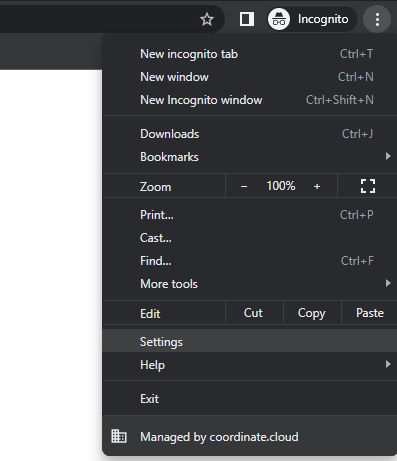Click the 100% zoom level value
Image resolution: width=397 pixels, height=461 pixels.
coord(281,186)
